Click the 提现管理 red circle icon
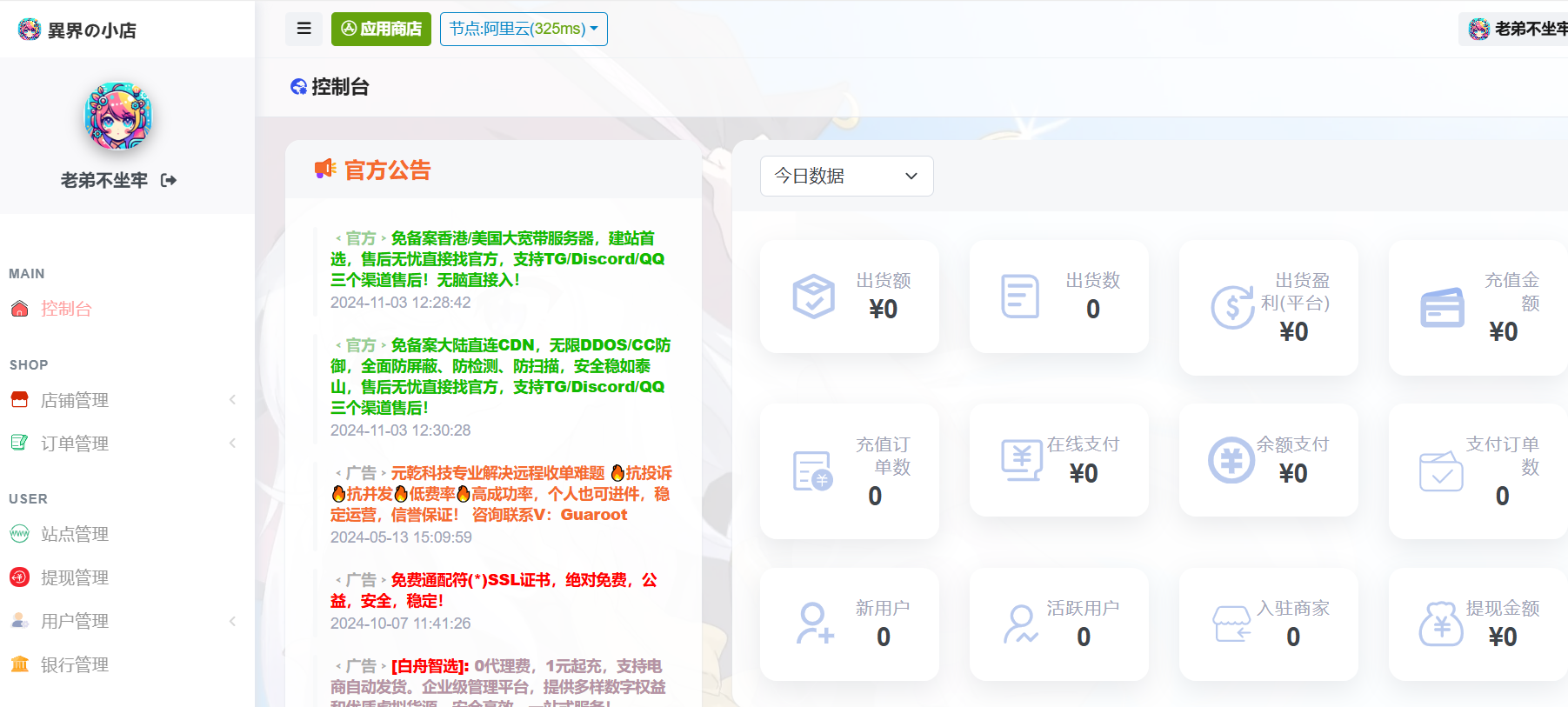 [19, 577]
